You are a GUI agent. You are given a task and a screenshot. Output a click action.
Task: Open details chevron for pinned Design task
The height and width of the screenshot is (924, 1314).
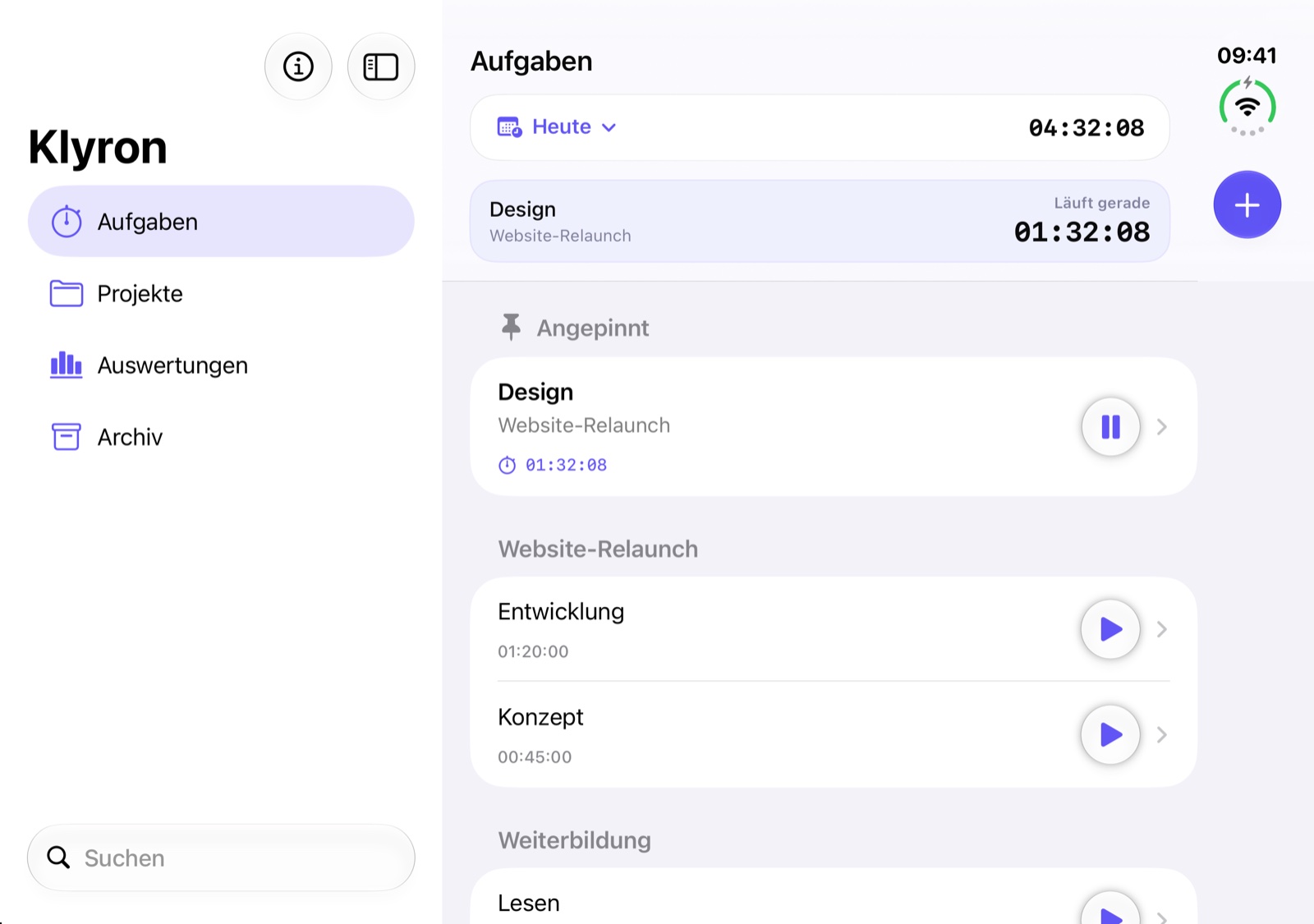[1161, 426]
